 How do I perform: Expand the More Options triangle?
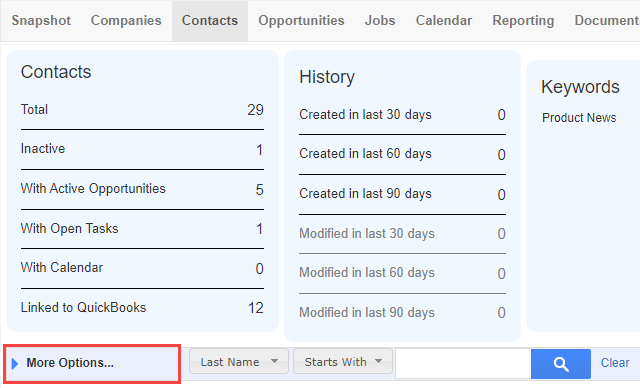pos(15,363)
